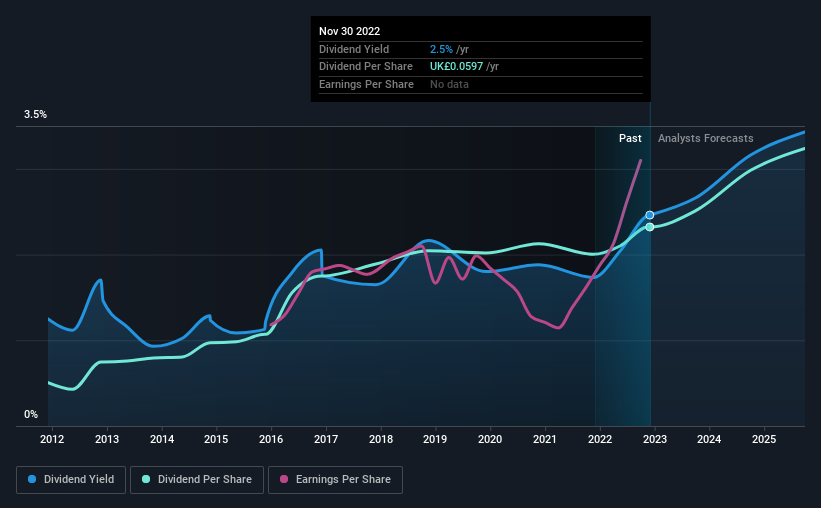Screen dimensions: 821x508
Task: Click the UK£0.0597 tooltip value
Action: pos(456,67)
